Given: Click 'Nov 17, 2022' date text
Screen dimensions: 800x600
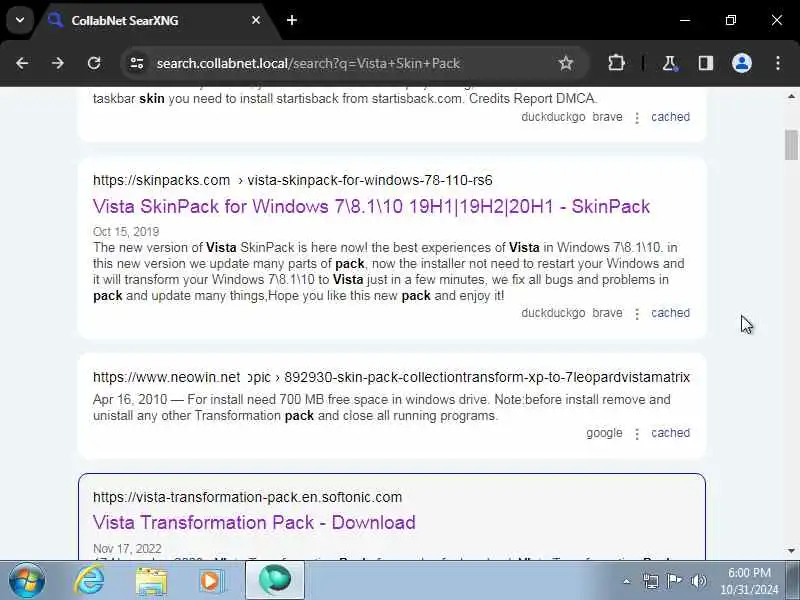Looking at the screenshot, I should coord(127,548).
